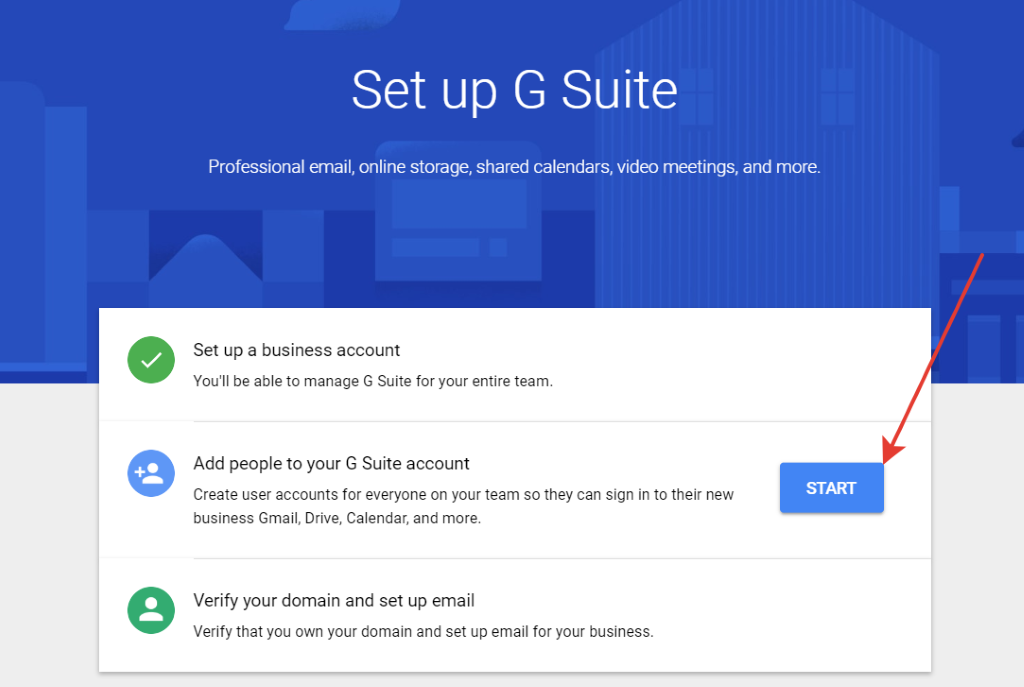
Task: Select the 'Set up a business account' heading
Action: tap(296, 350)
